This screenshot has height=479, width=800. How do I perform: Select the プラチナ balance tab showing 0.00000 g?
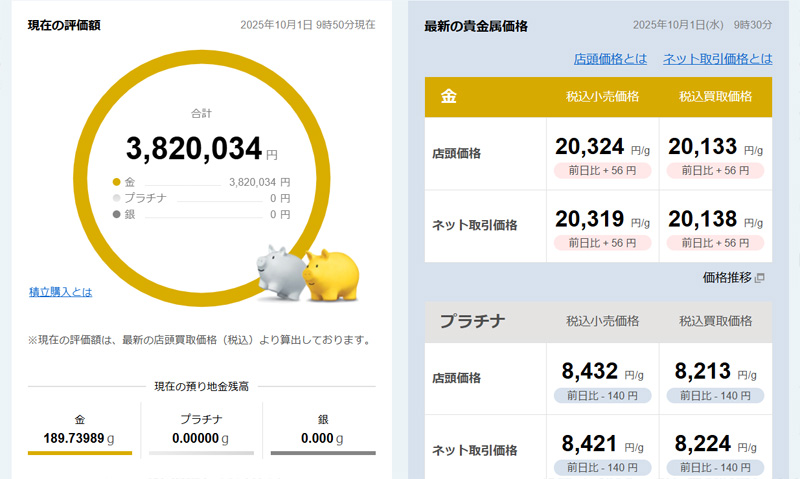201,430
